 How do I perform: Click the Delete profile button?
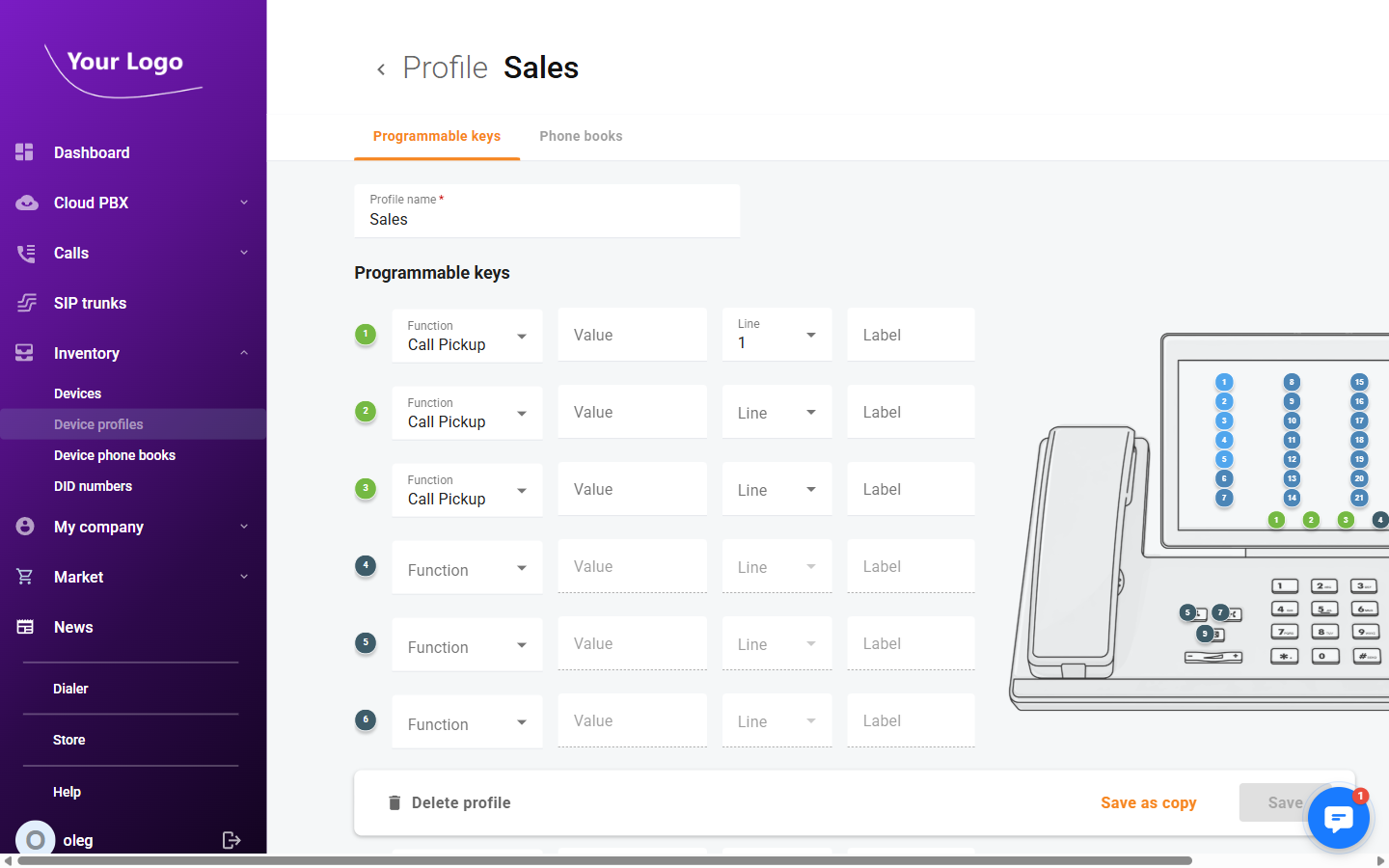click(449, 802)
